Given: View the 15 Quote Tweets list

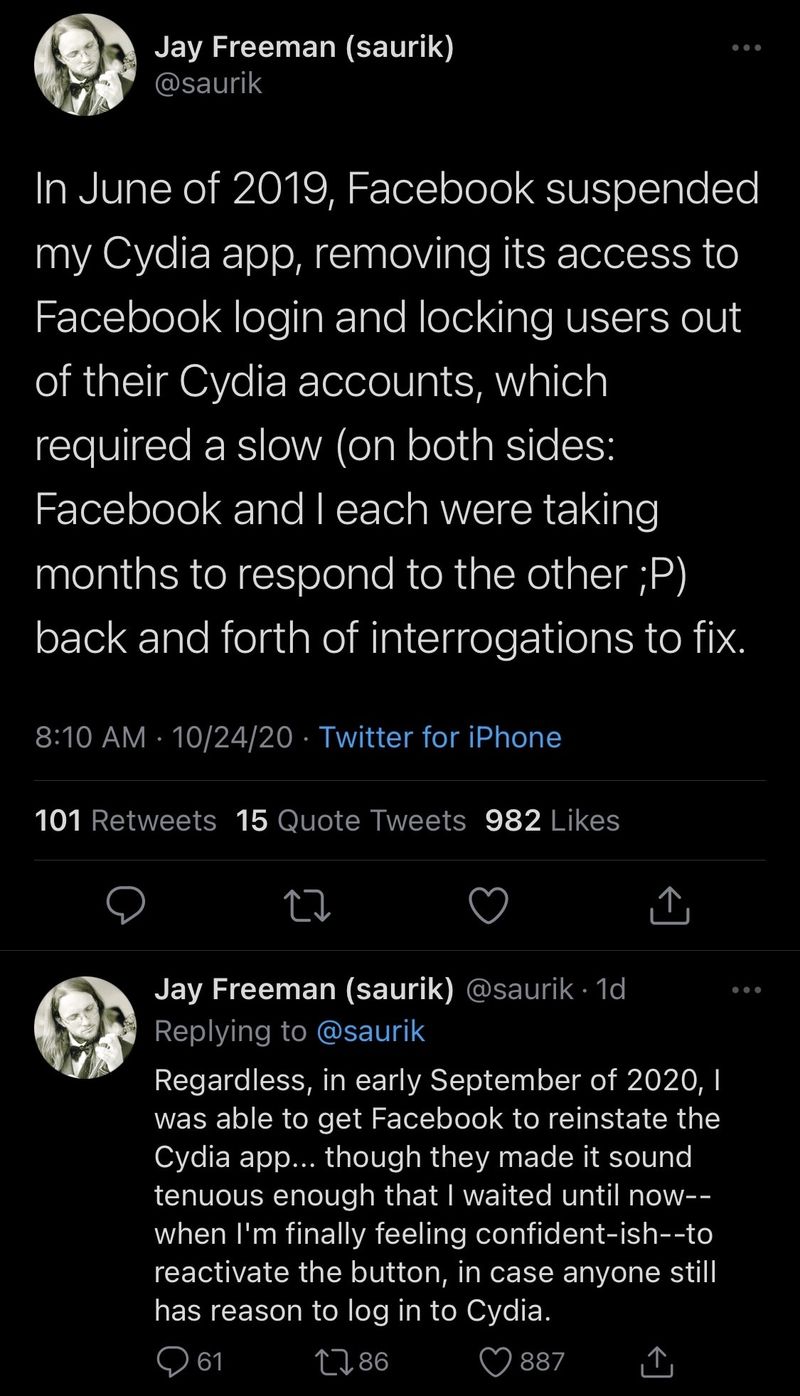Looking at the screenshot, I should point(352,821).
